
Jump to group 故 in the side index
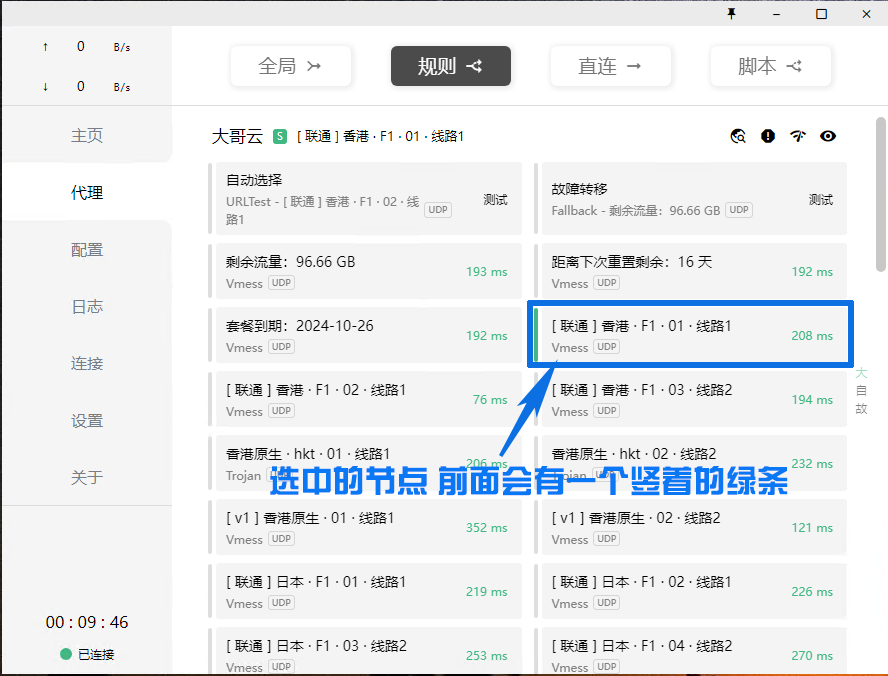point(861,408)
